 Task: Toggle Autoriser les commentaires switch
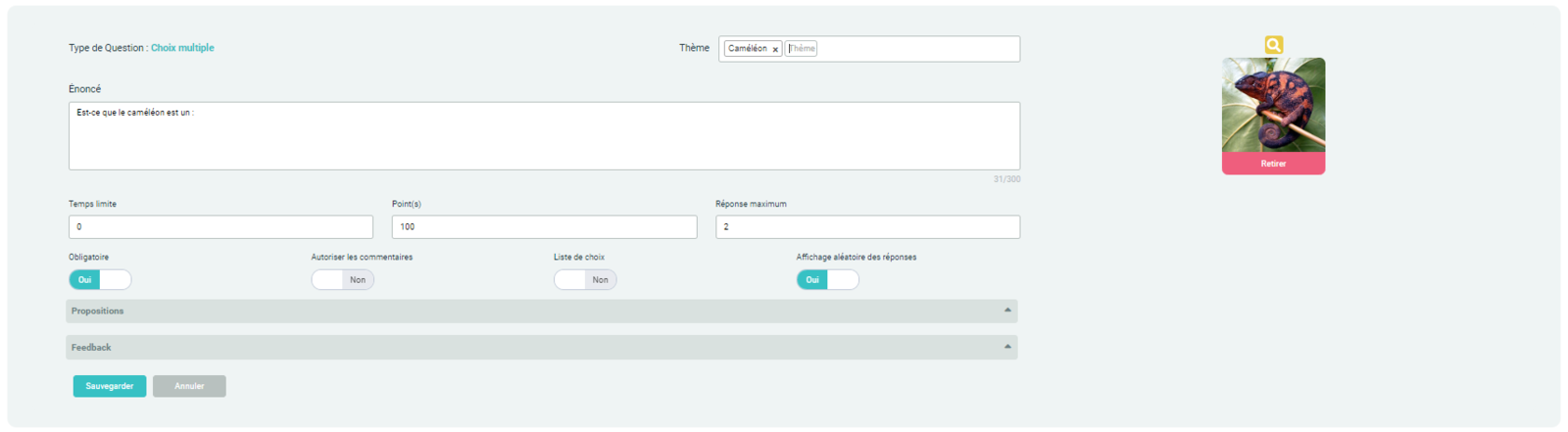(342, 280)
